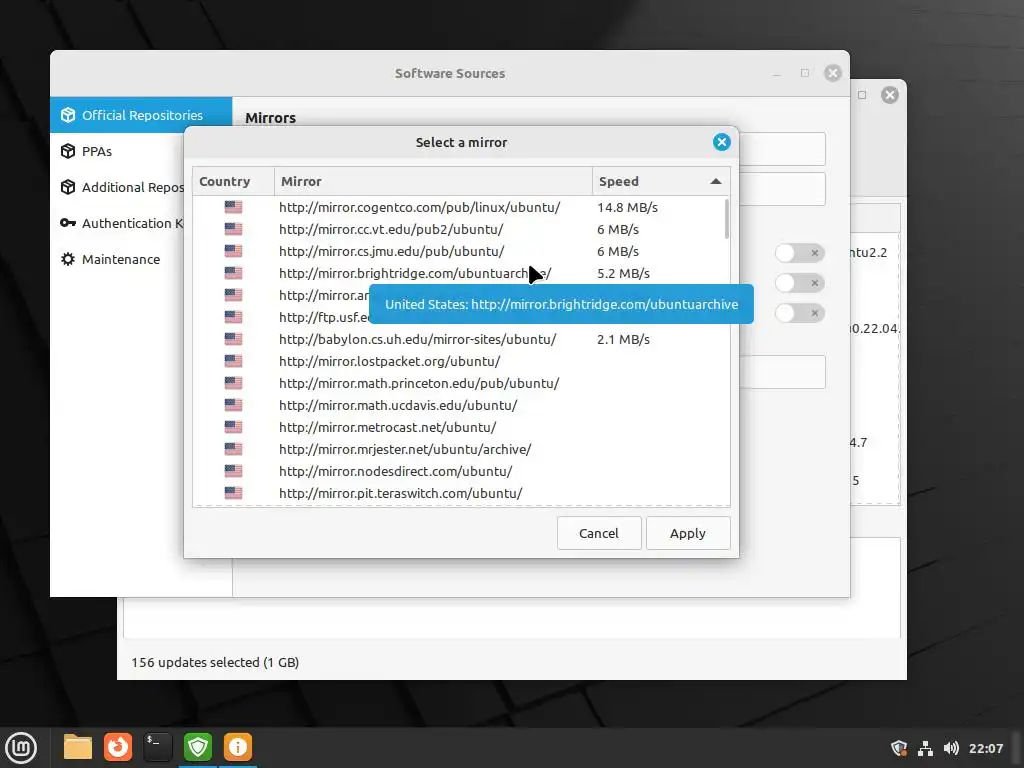The height and width of the screenshot is (768, 1024).
Task: Click the first mirror field in Software Sources
Action: [782, 149]
